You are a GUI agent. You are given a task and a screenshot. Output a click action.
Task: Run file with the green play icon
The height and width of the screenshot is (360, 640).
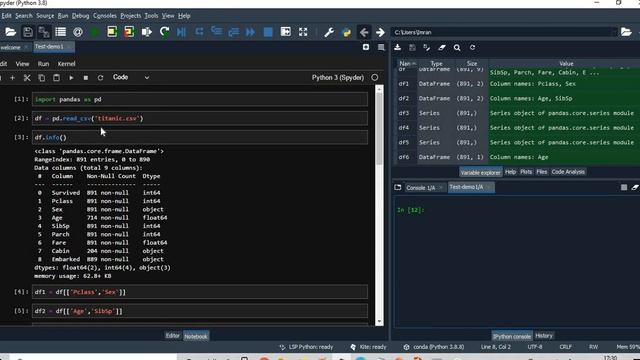point(95,32)
